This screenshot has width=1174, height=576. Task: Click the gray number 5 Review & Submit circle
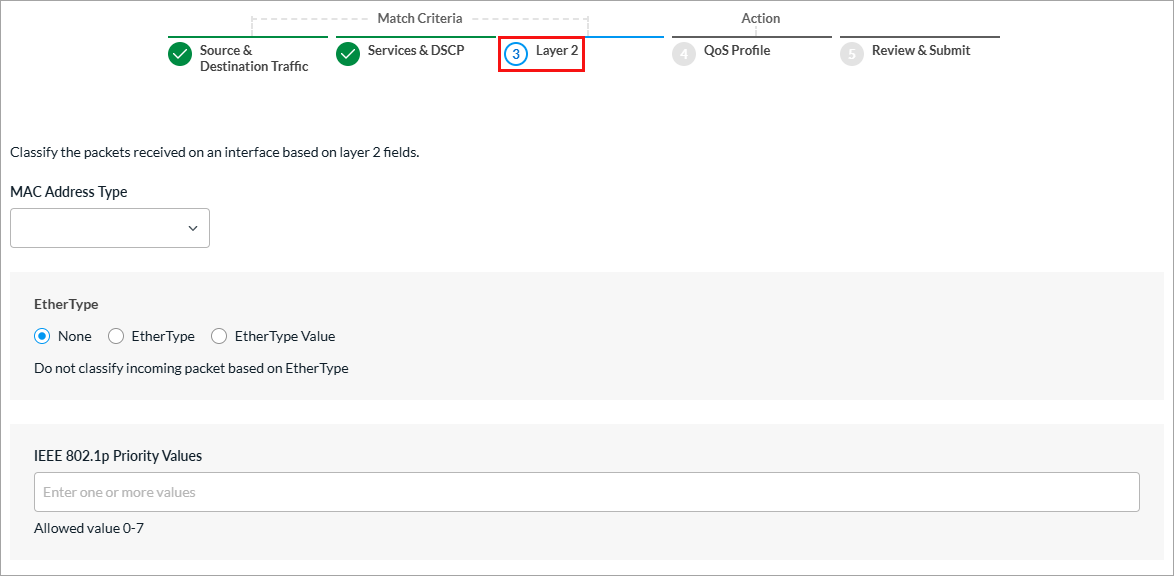tap(852, 54)
